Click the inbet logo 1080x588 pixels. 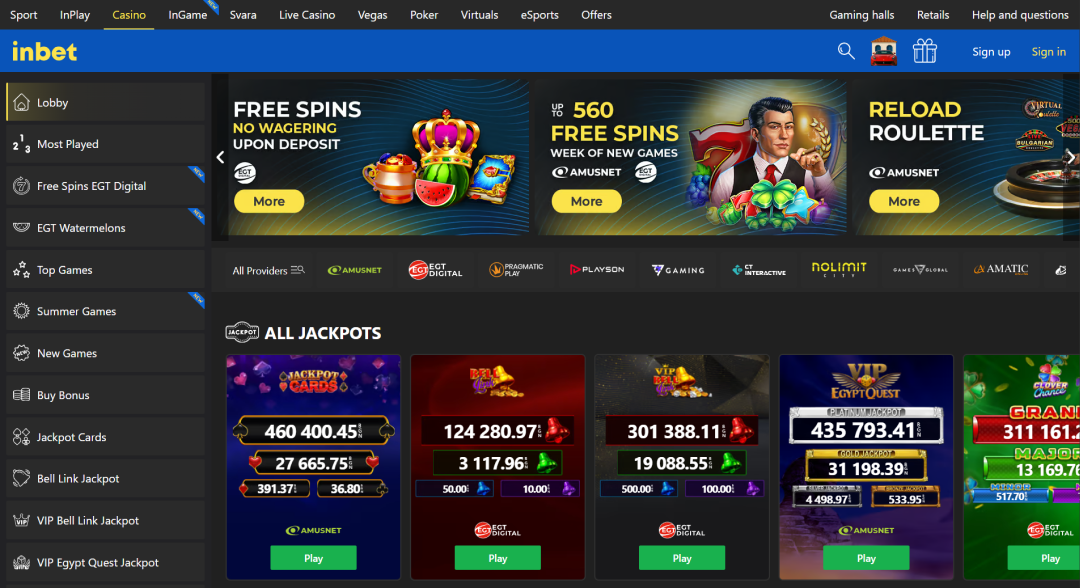(44, 52)
